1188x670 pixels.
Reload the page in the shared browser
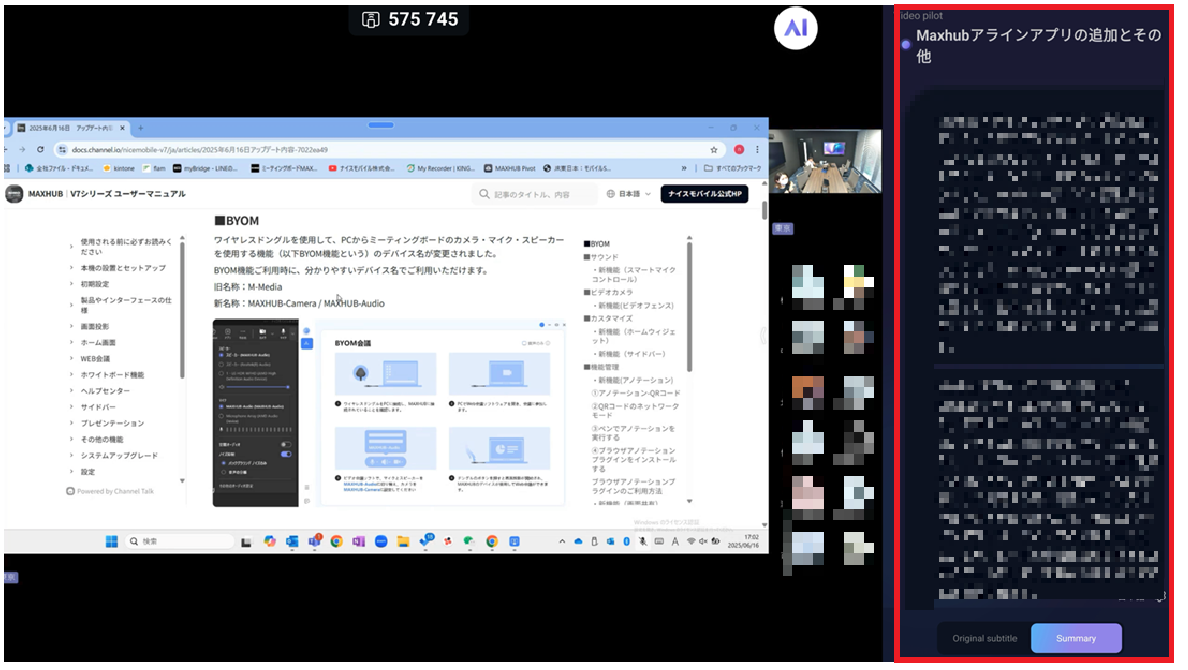[40, 149]
